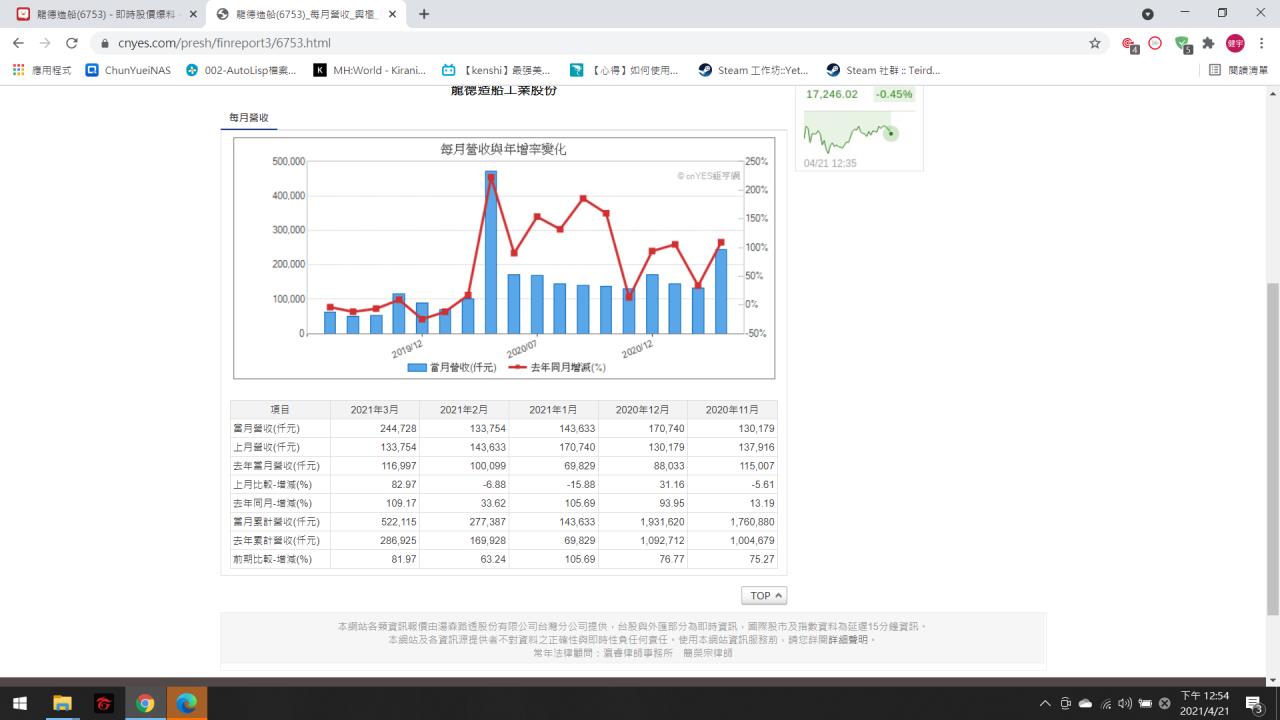Image resolution: width=1280 pixels, height=720 pixels.
Task: Open the Chrome tab search dropdown
Action: [x=1148, y=14]
